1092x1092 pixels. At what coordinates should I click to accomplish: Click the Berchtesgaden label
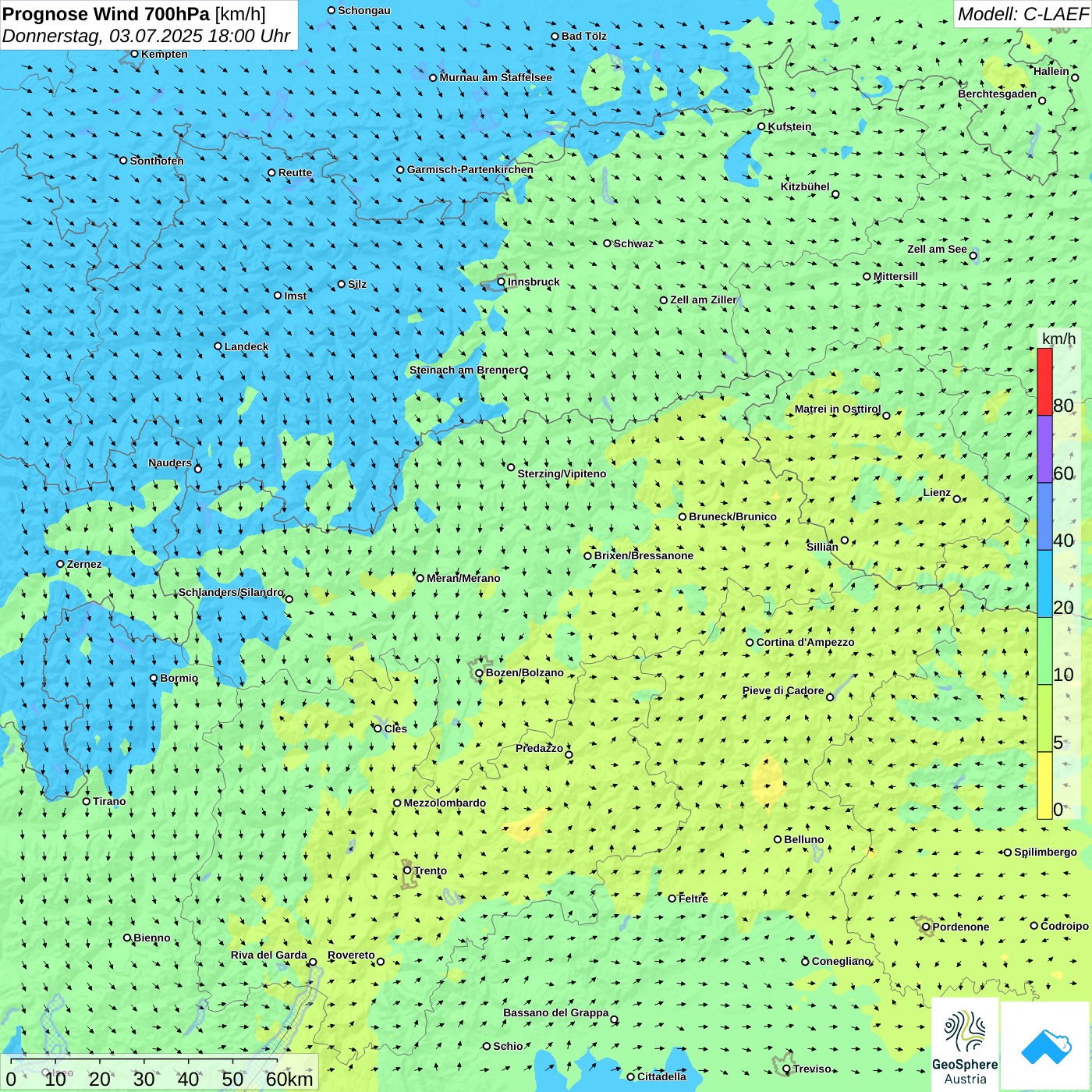click(x=998, y=94)
